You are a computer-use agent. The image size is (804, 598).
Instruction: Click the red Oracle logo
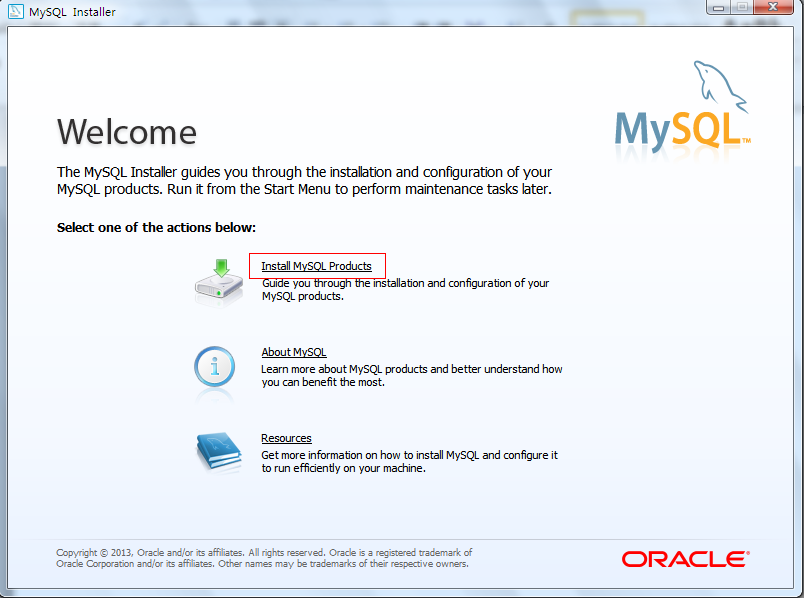pos(684,558)
